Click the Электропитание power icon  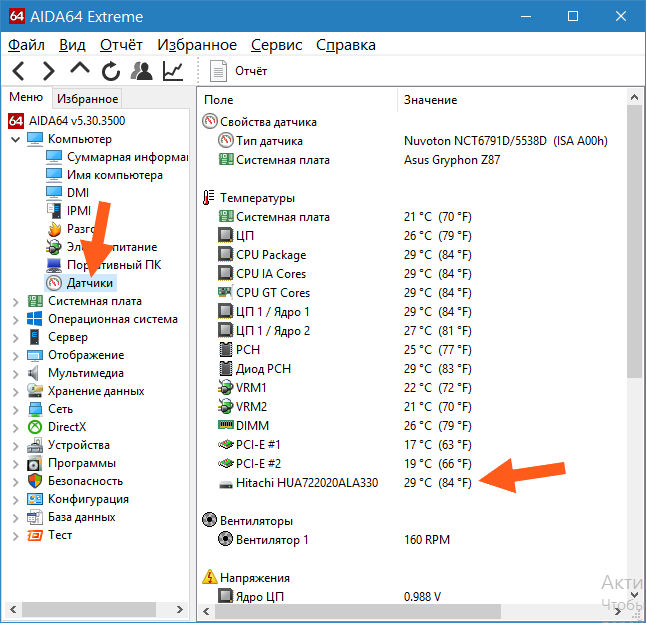tap(54, 247)
